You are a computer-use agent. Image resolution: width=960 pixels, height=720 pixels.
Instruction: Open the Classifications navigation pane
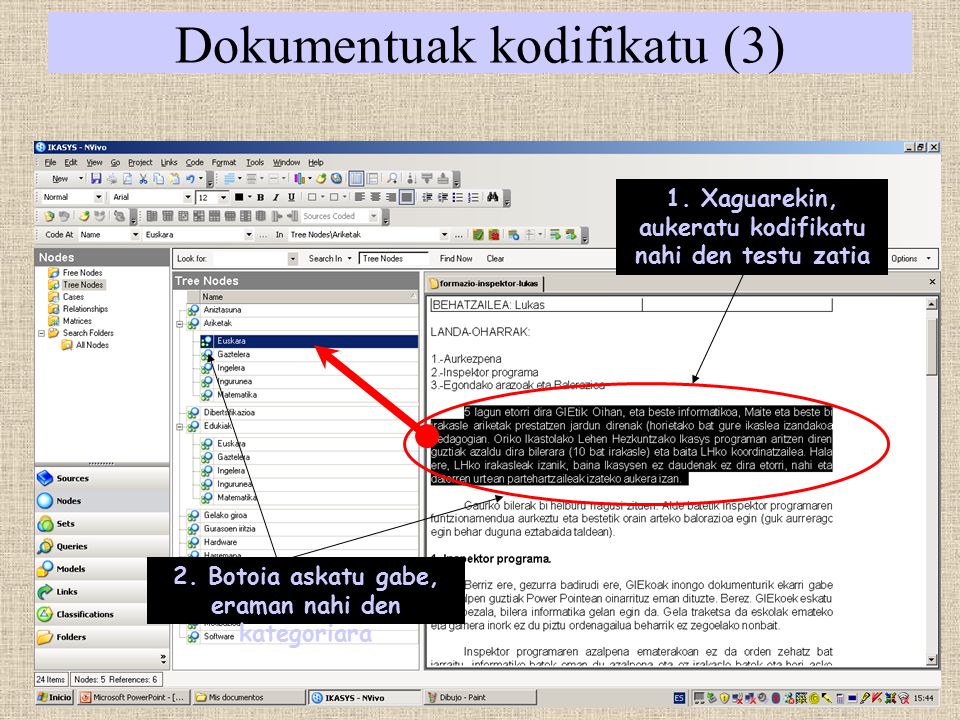click(102, 614)
